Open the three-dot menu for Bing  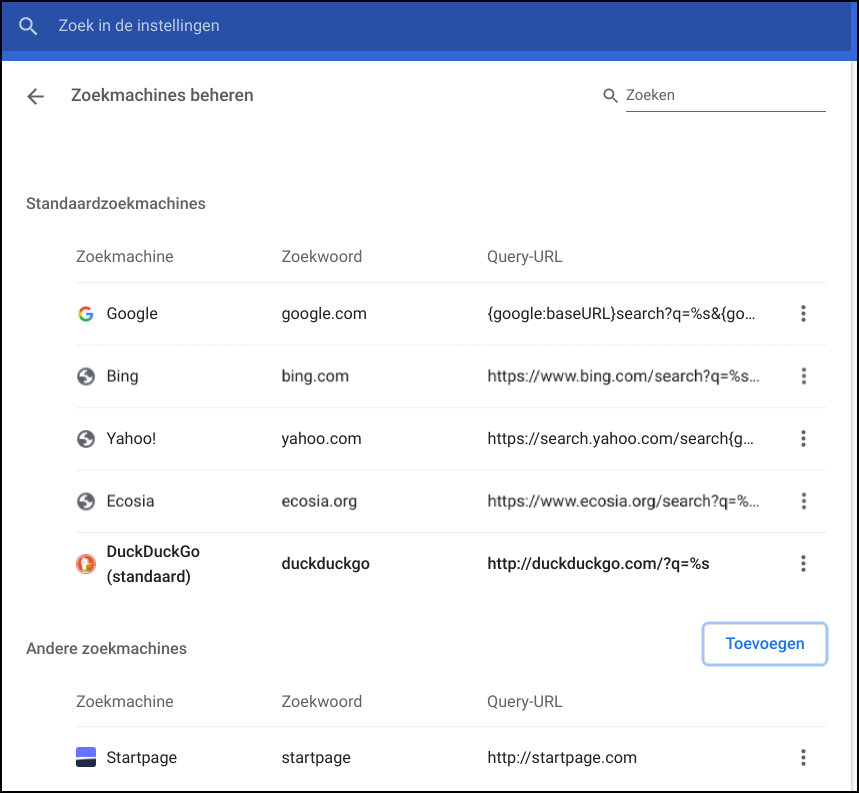[x=803, y=376]
